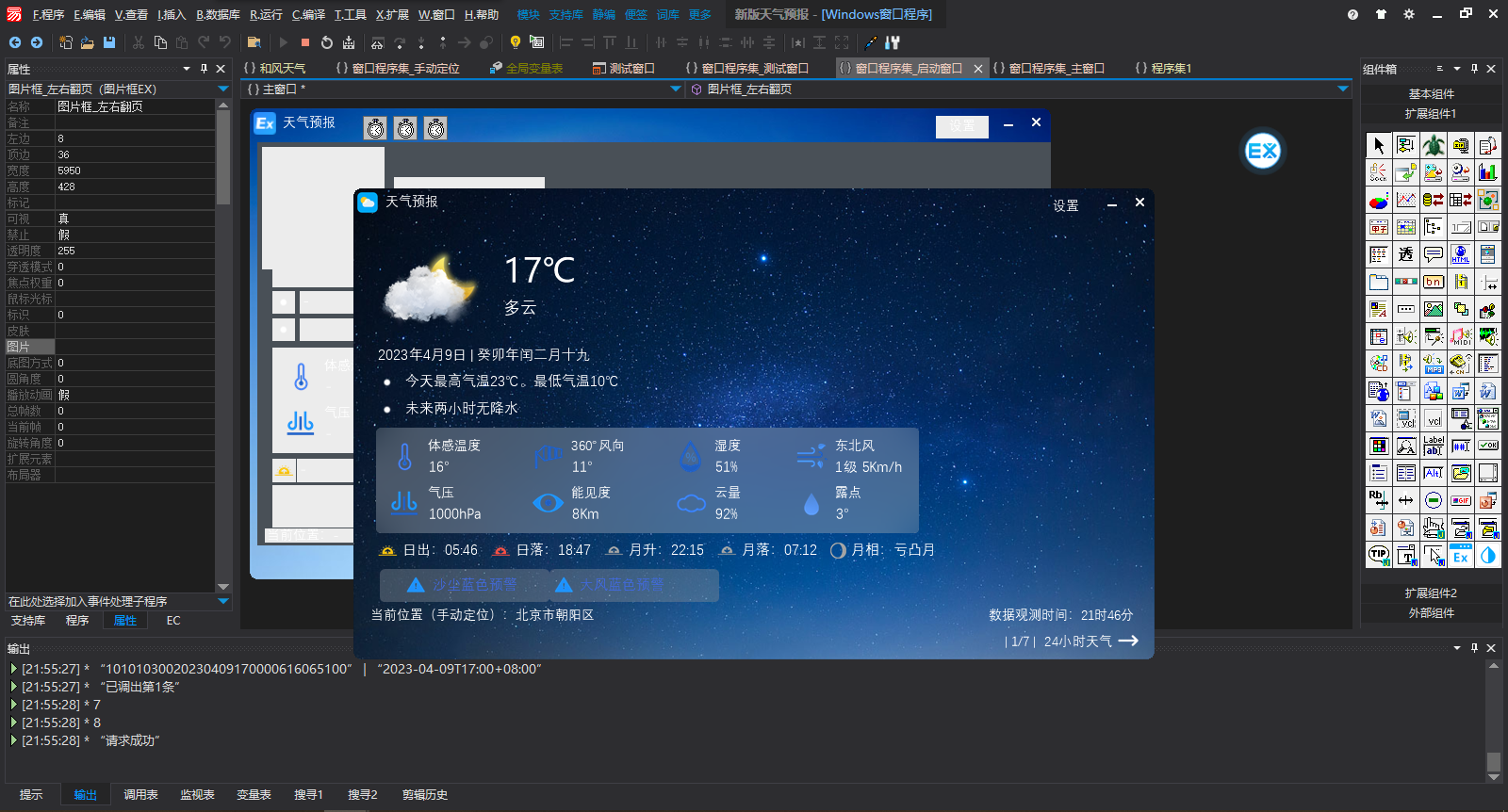Image resolution: width=1508 pixels, height=812 pixels.
Task: Click the Save disk toolbar icon
Action: click(x=109, y=42)
